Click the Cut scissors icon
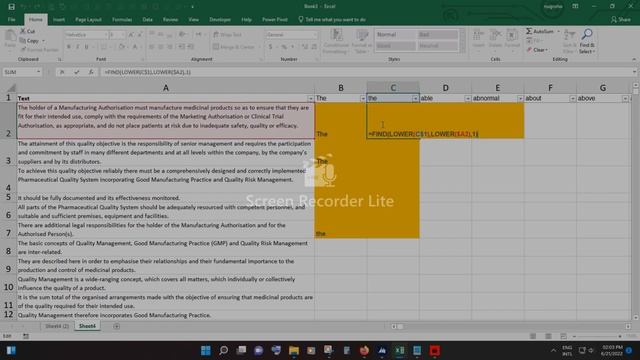Viewport: 640px width, 360px height. tap(23, 31)
